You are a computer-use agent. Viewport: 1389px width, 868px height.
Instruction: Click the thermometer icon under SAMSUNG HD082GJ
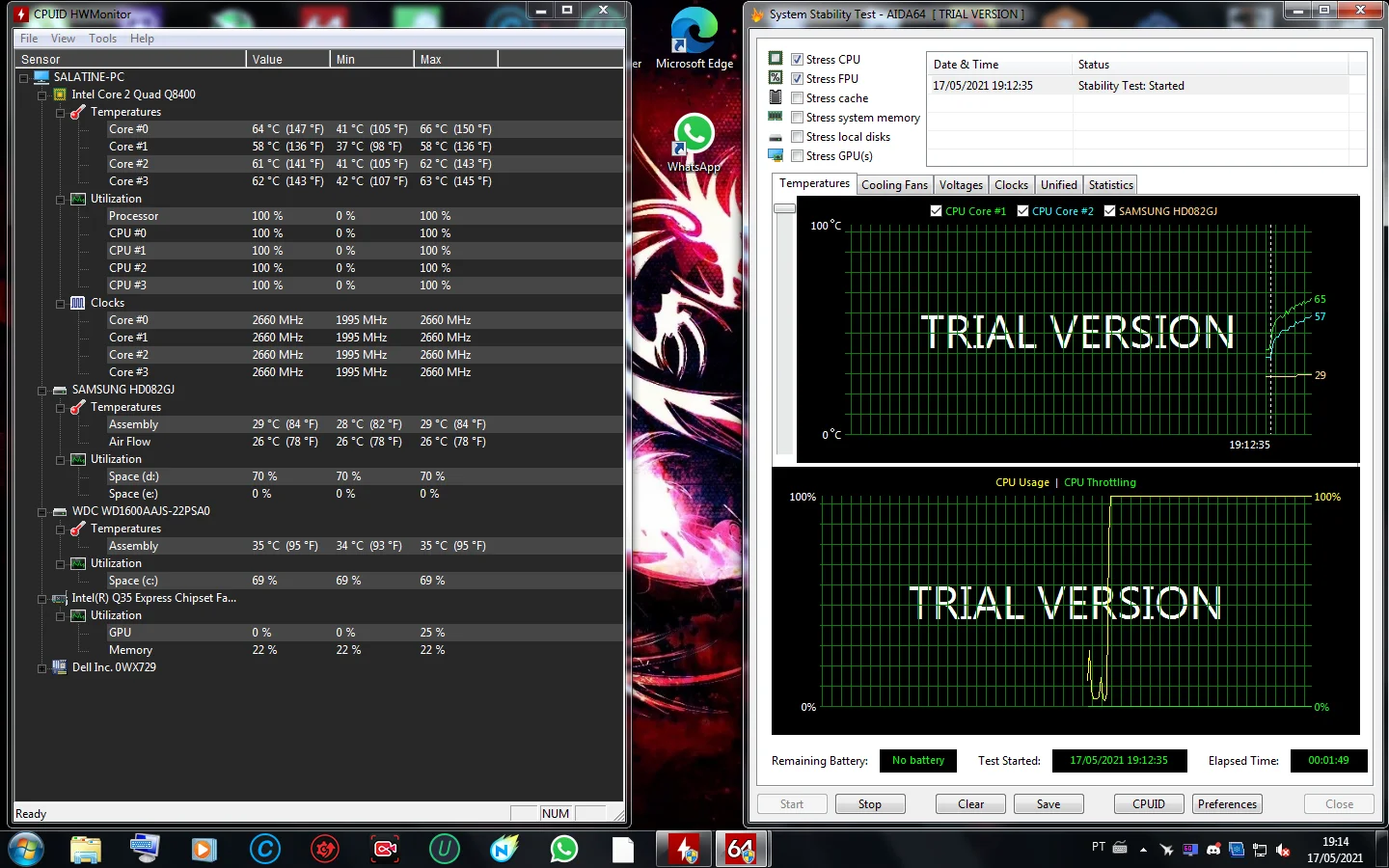coord(78,407)
